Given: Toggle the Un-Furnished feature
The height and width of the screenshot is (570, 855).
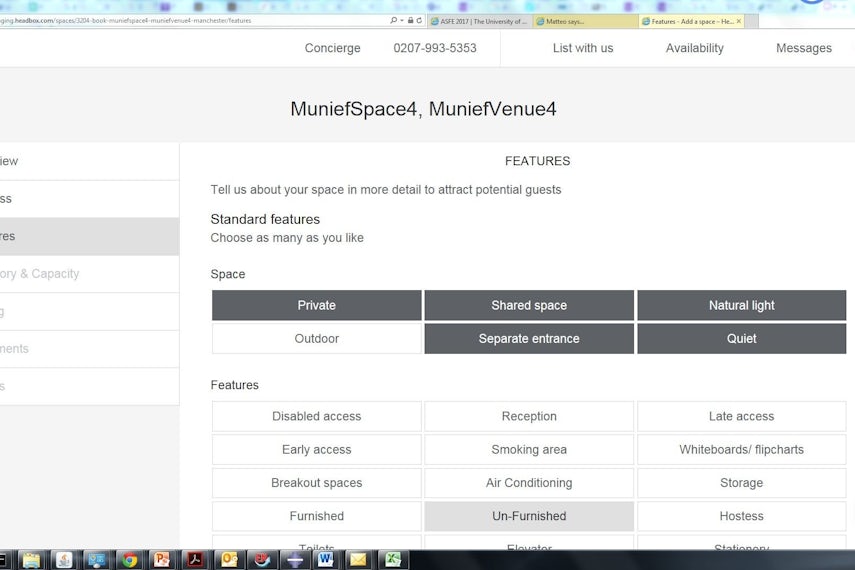Looking at the screenshot, I should [x=529, y=516].
